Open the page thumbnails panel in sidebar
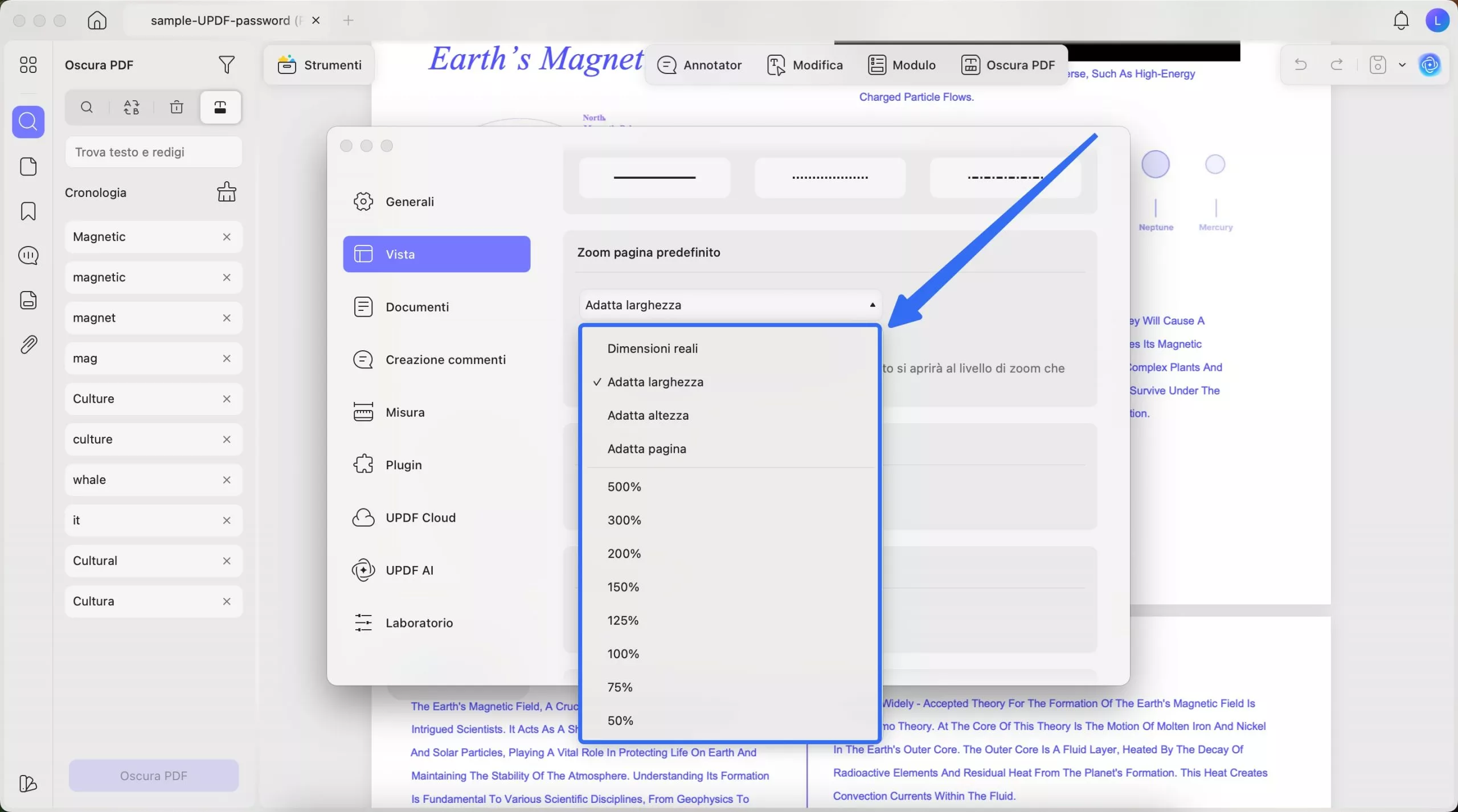Image resolution: width=1458 pixels, height=812 pixels. pos(28,166)
